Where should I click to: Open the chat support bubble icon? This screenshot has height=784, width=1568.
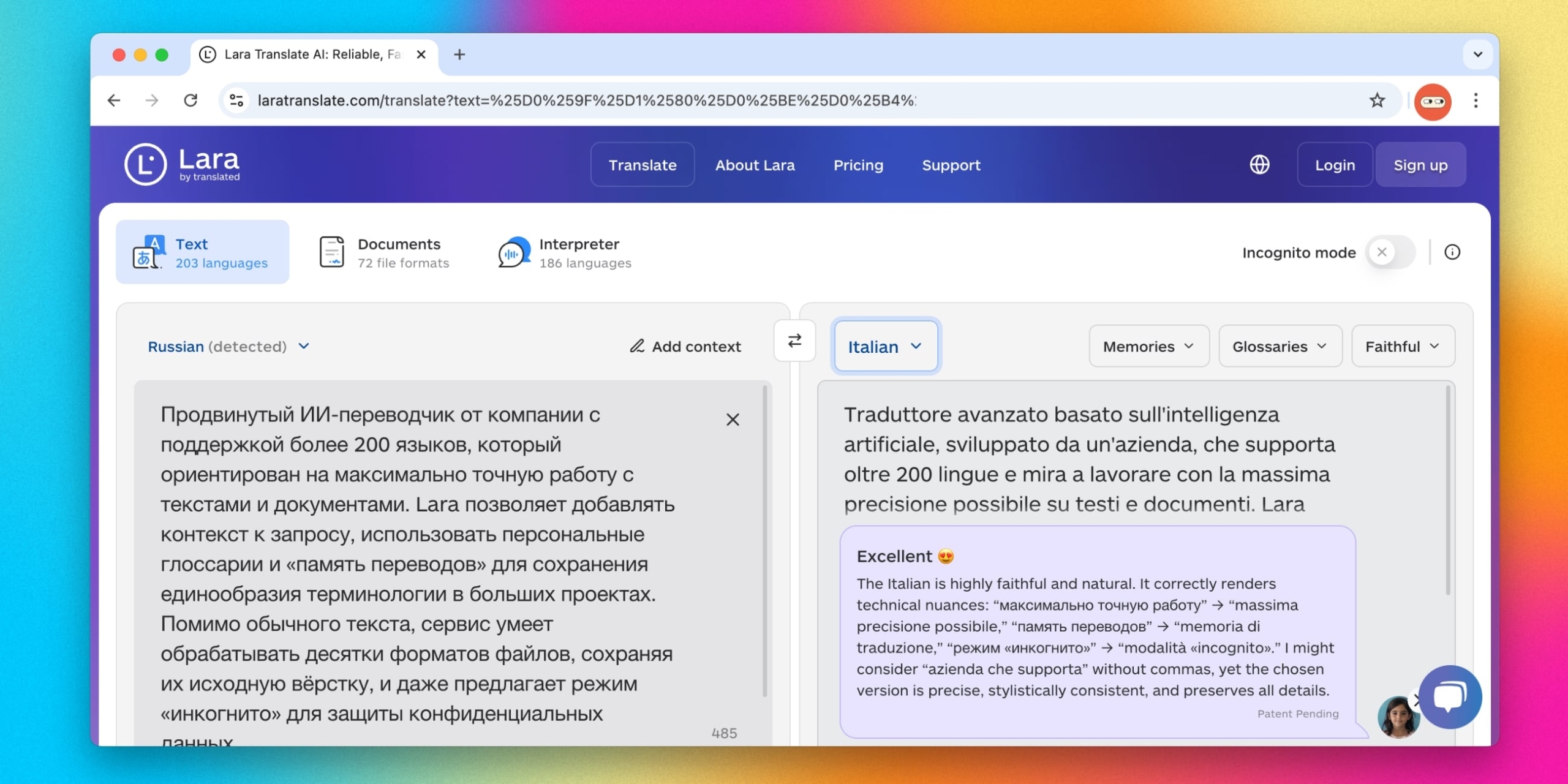tap(1450, 697)
